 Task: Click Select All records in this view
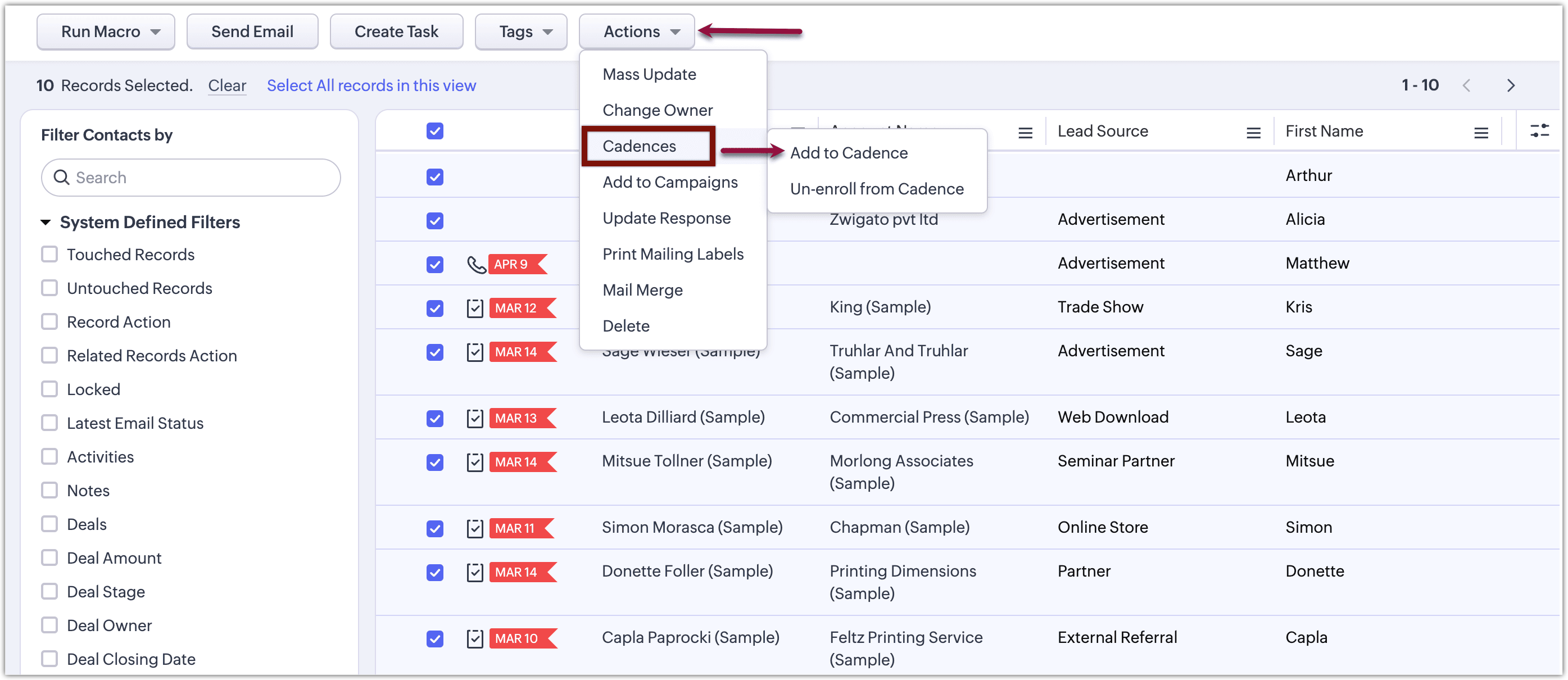click(371, 85)
